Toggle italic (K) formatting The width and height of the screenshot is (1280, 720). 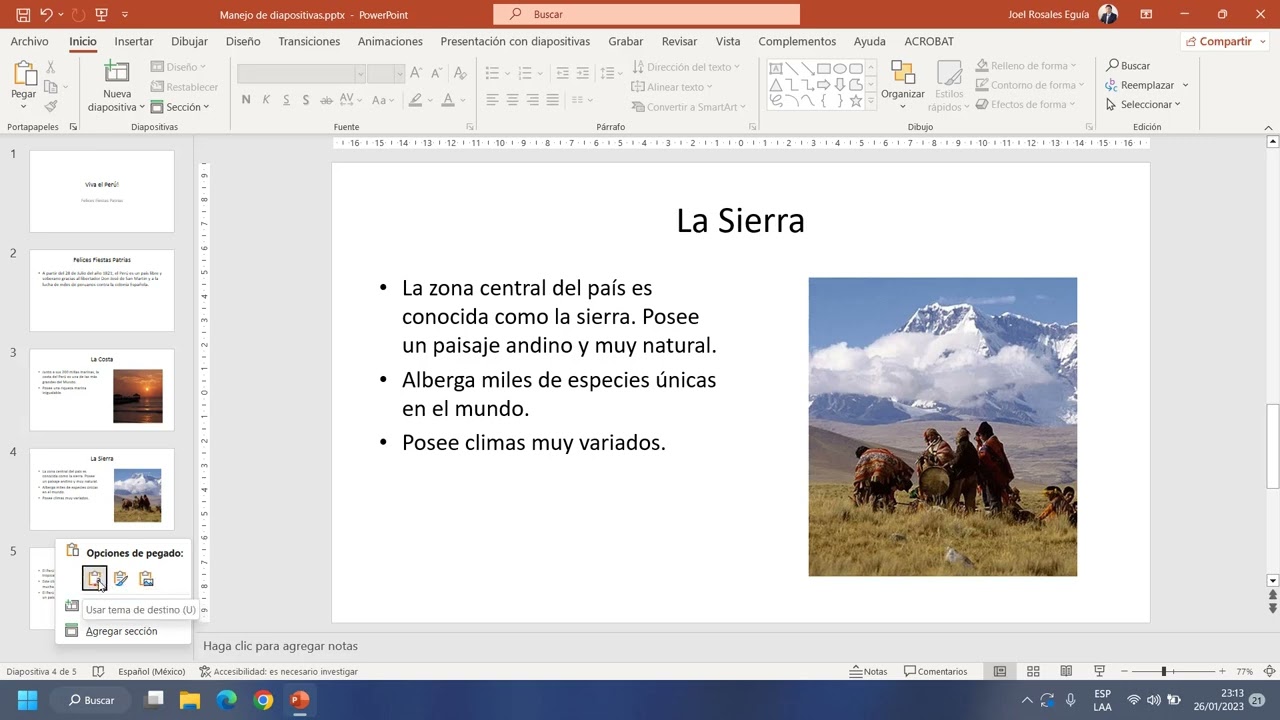[x=266, y=100]
